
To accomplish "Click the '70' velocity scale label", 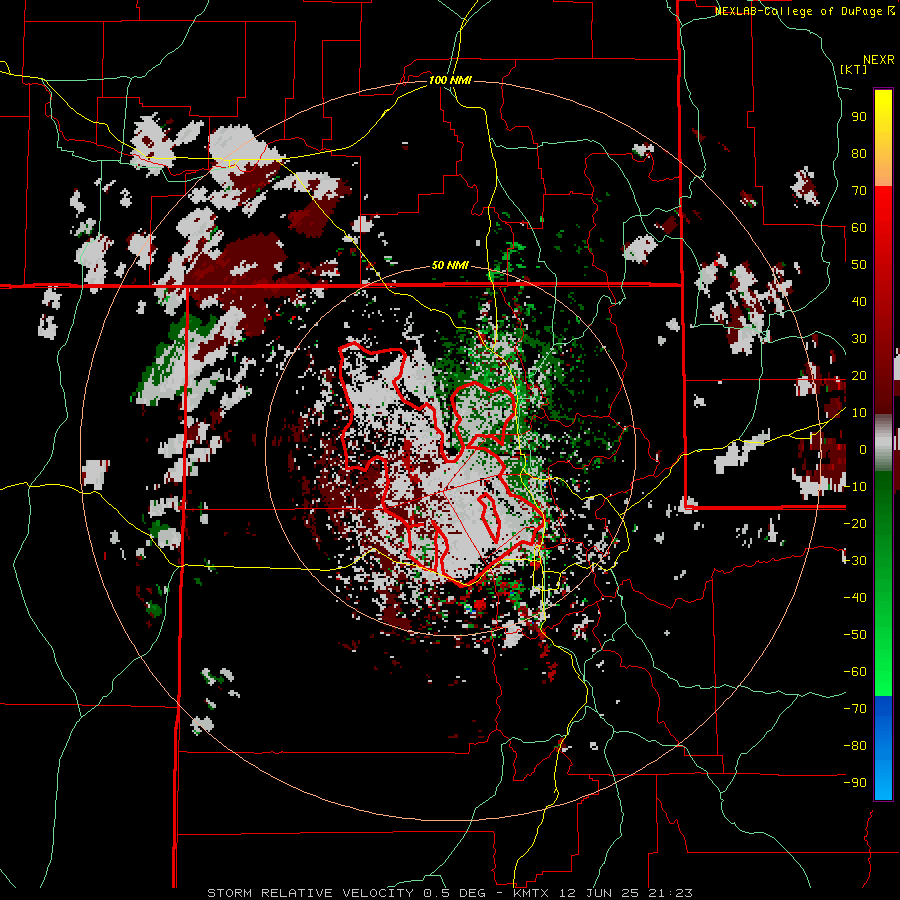I will point(859,191).
